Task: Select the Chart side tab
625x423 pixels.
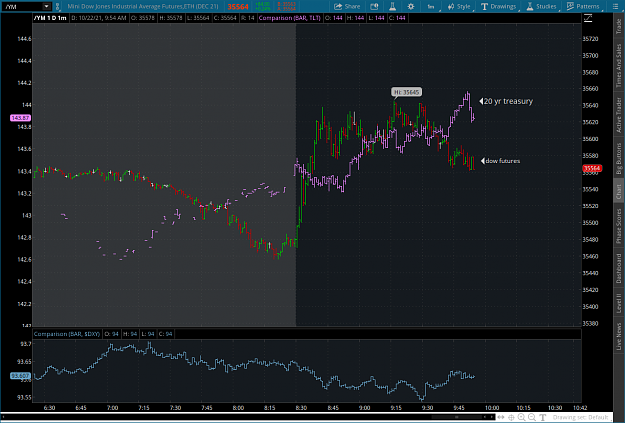Action: click(x=619, y=192)
